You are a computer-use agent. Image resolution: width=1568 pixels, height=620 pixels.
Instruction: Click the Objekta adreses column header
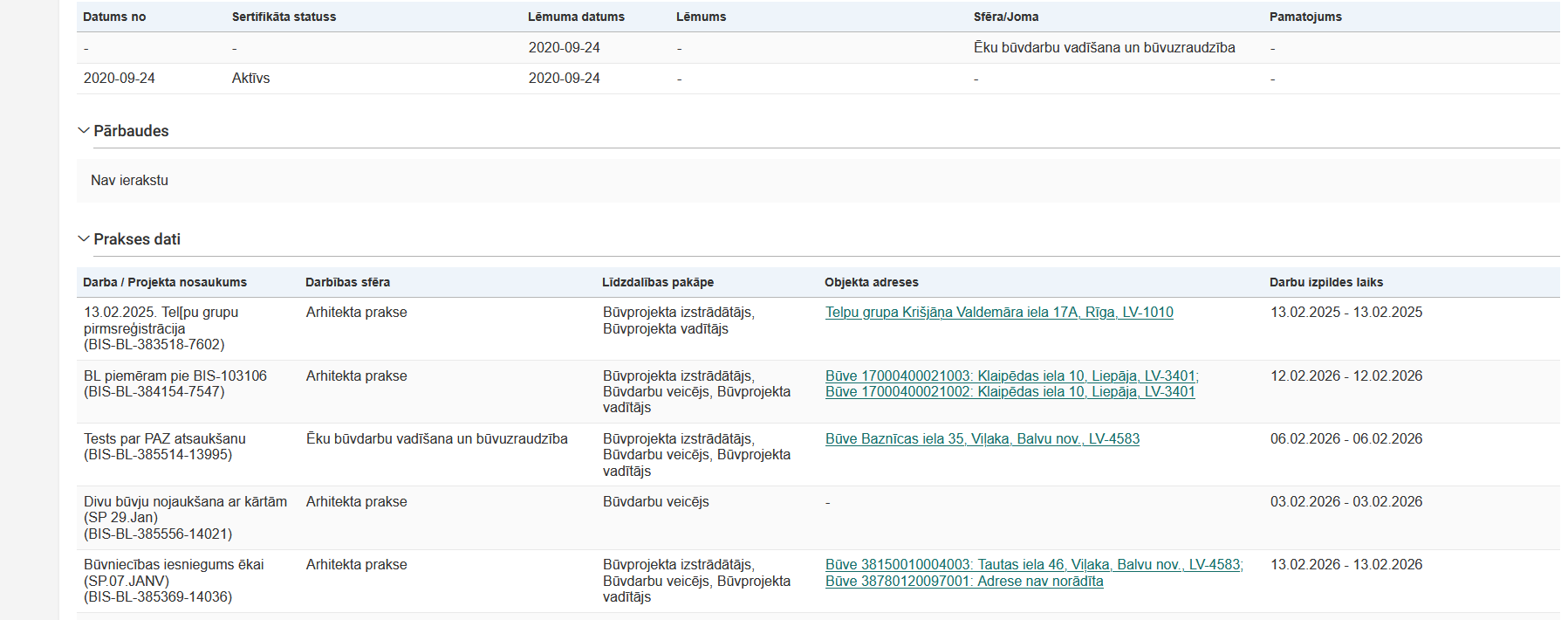pos(871,282)
